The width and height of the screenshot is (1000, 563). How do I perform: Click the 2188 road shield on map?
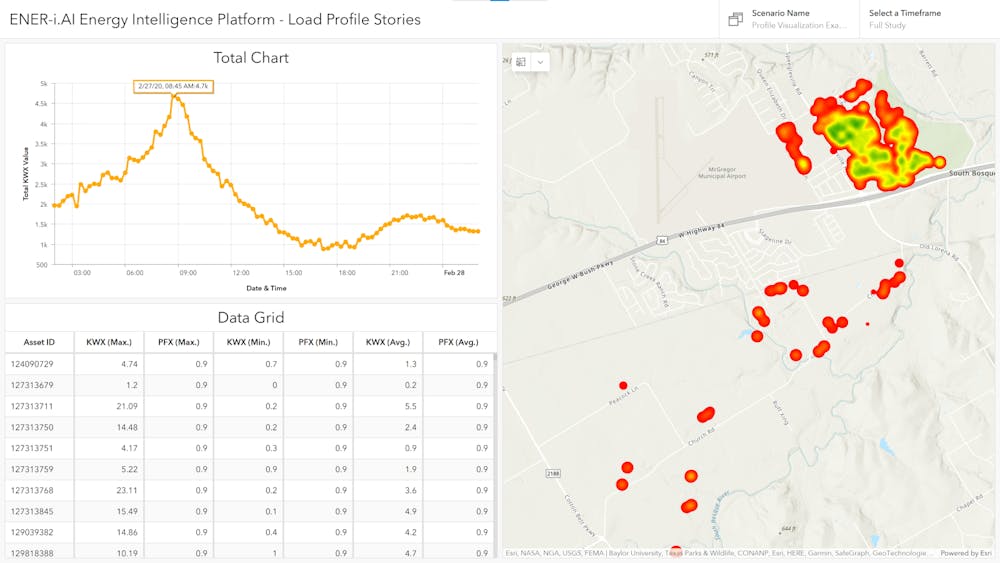(x=553, y=473)
